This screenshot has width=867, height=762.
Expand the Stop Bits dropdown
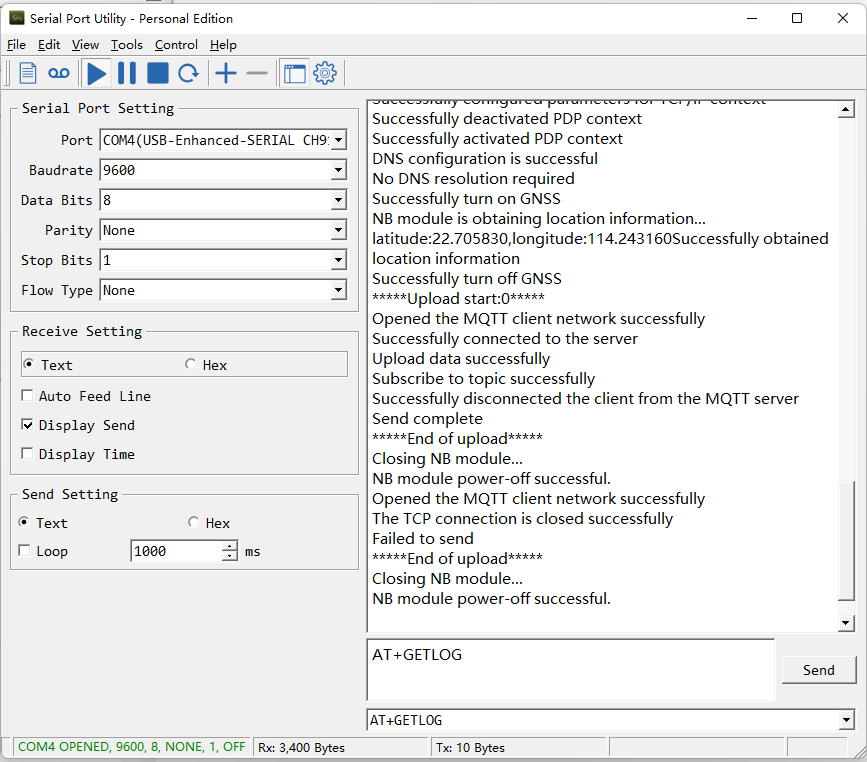(x=339, y=260)
